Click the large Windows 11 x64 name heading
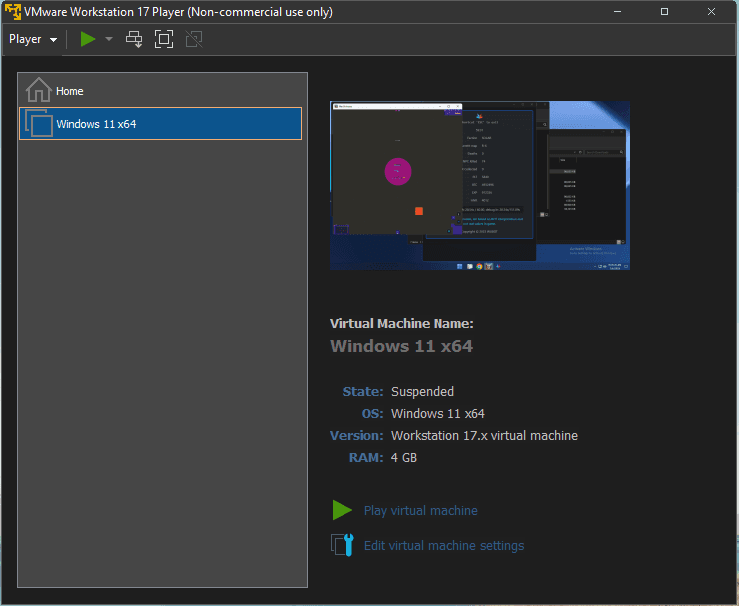 pos(402,346)
